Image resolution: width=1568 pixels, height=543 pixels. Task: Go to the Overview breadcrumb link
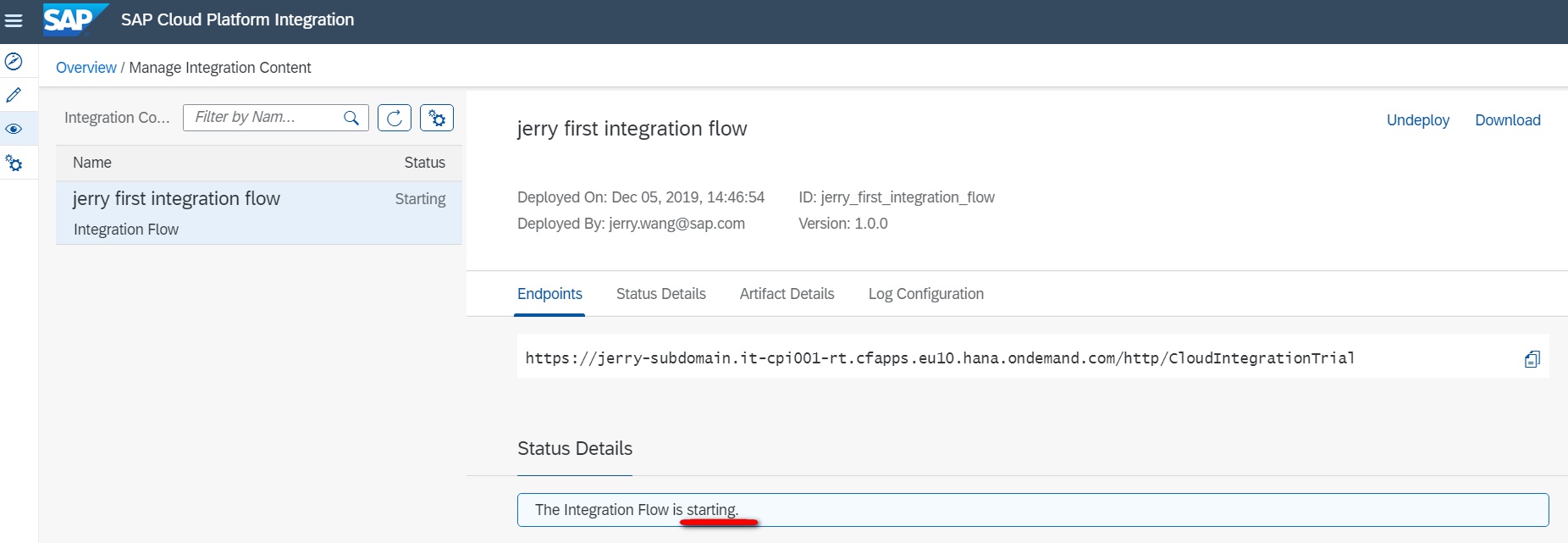point(86,68)
